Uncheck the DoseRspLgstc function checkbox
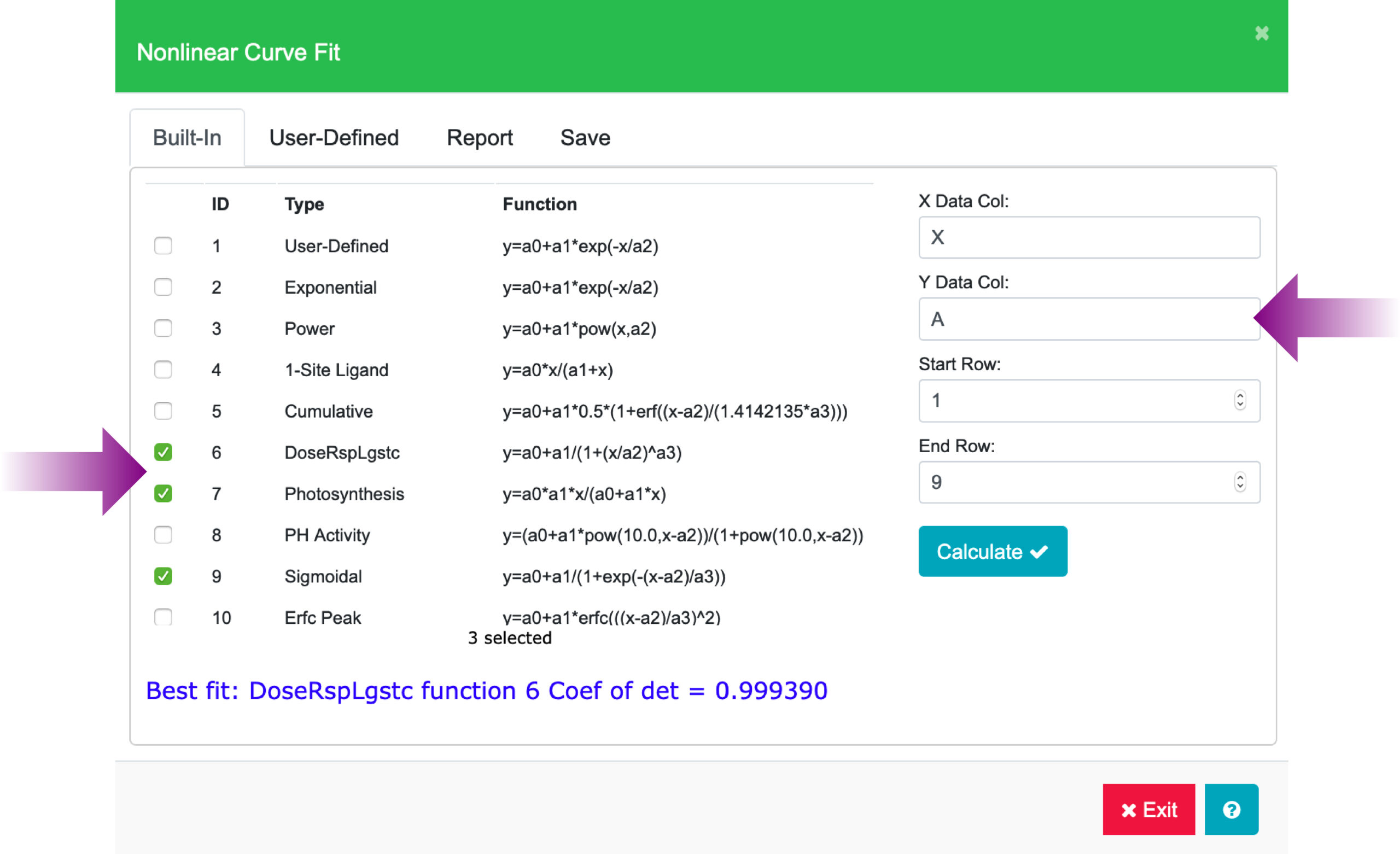The height and width of the screenshot is (854, 1400). pos(163,452)
